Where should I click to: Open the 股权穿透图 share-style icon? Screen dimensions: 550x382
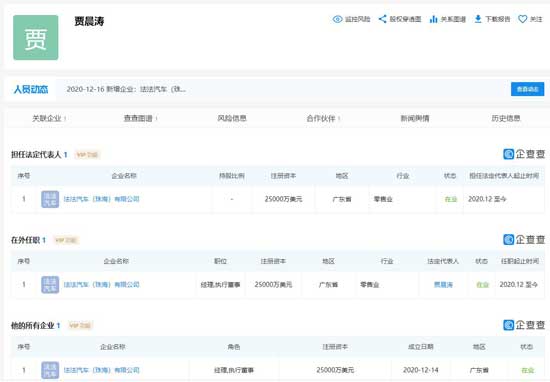click(x=382, y=19)
